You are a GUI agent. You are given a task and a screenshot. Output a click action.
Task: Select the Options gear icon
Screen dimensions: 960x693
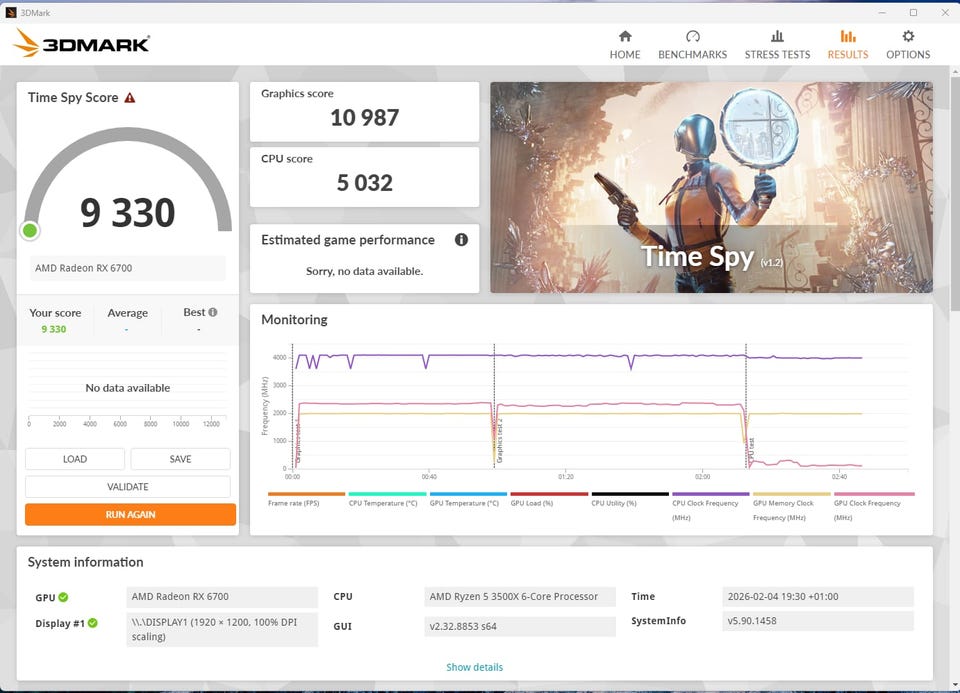click(908, 36)
